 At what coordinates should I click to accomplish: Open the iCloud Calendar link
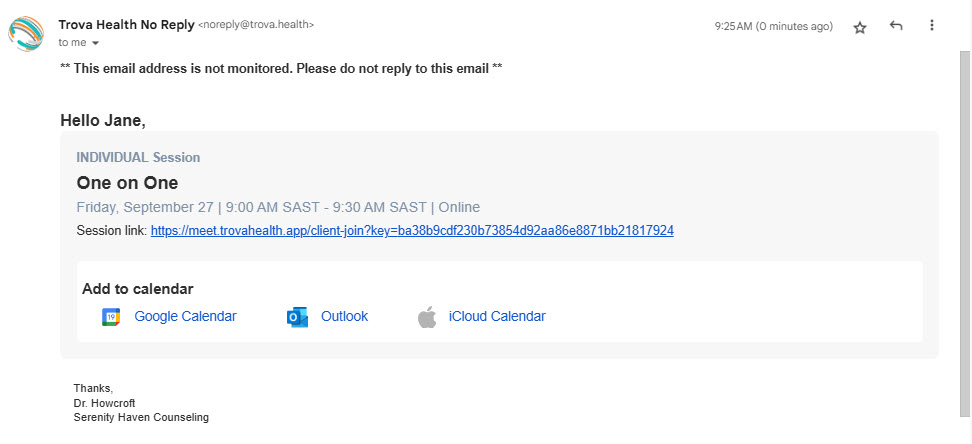[x=497, y=316]
